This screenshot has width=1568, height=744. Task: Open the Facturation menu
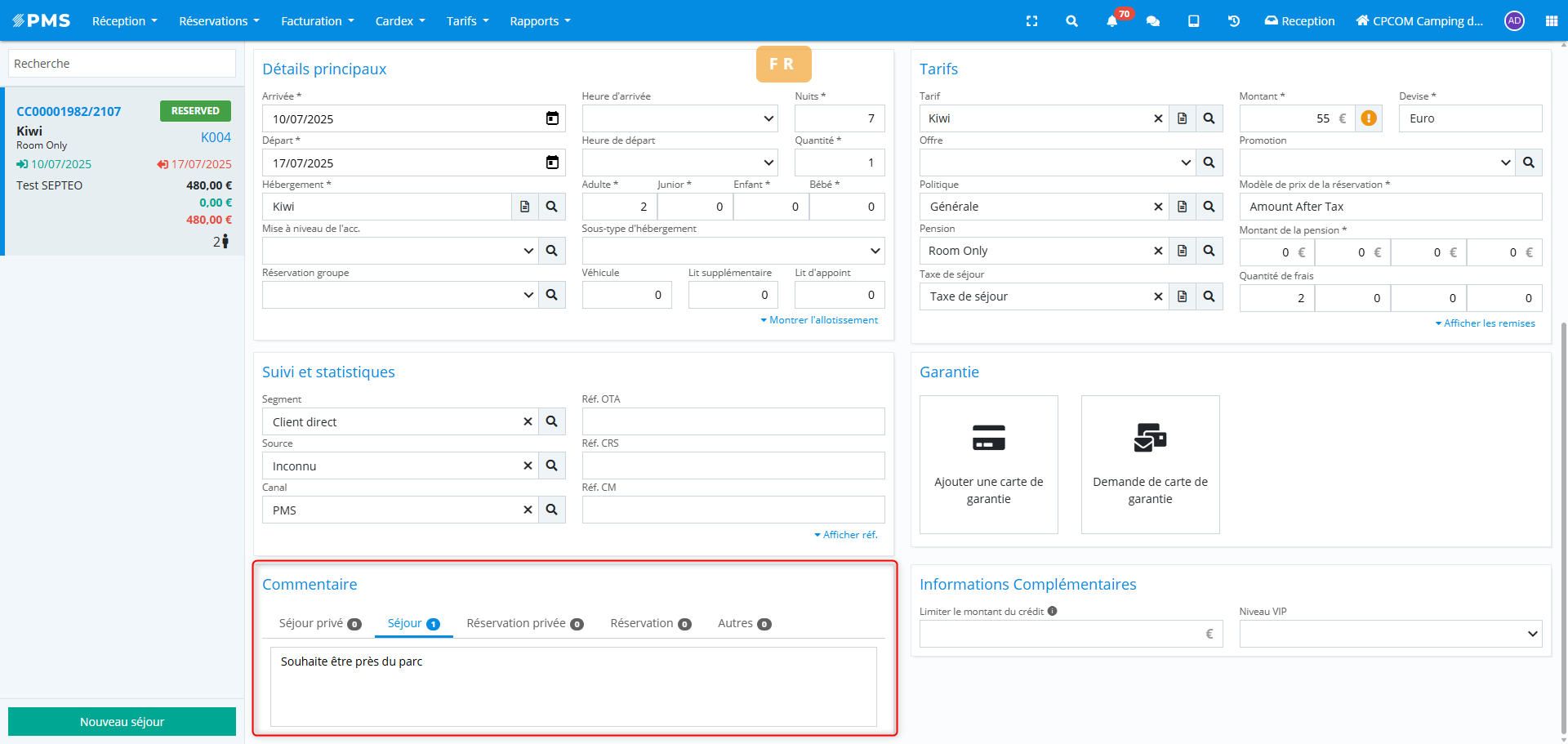(317, 21)
